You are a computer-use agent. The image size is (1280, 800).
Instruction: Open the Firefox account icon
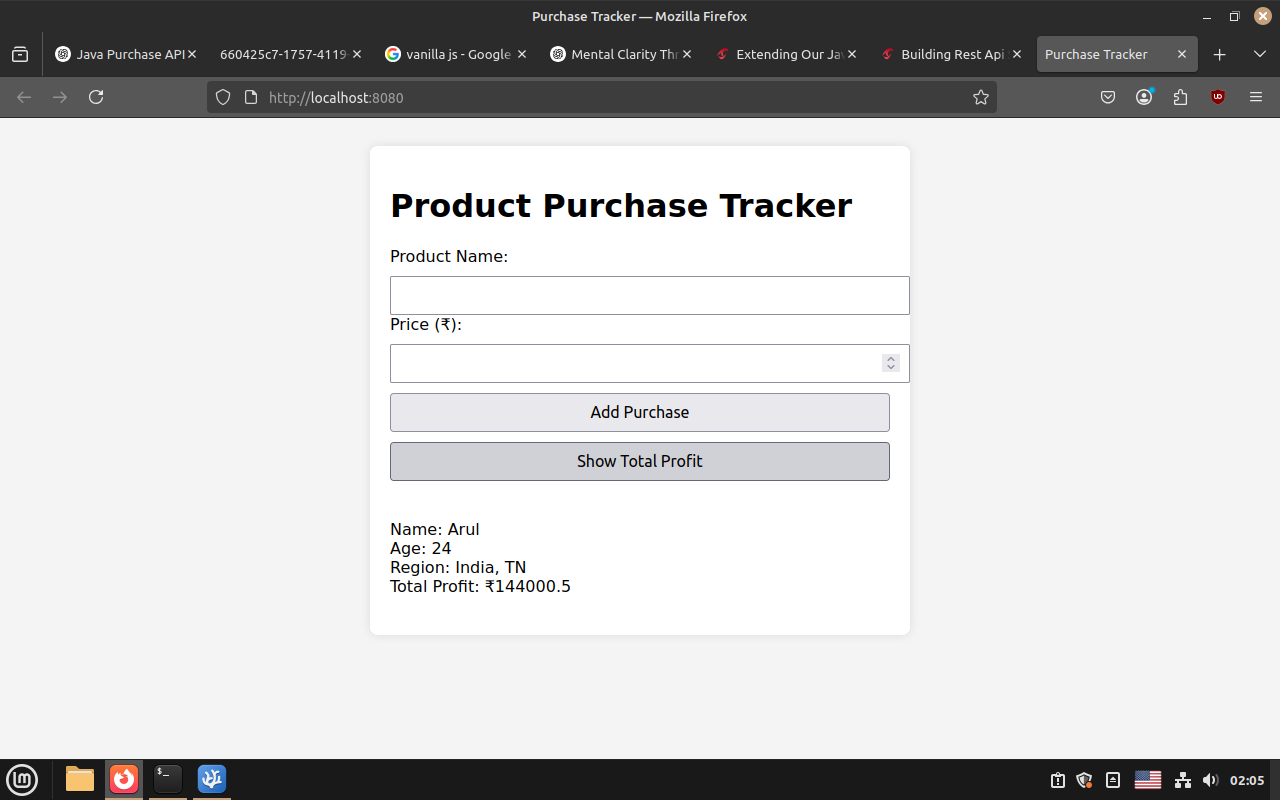coord(1144,97)
